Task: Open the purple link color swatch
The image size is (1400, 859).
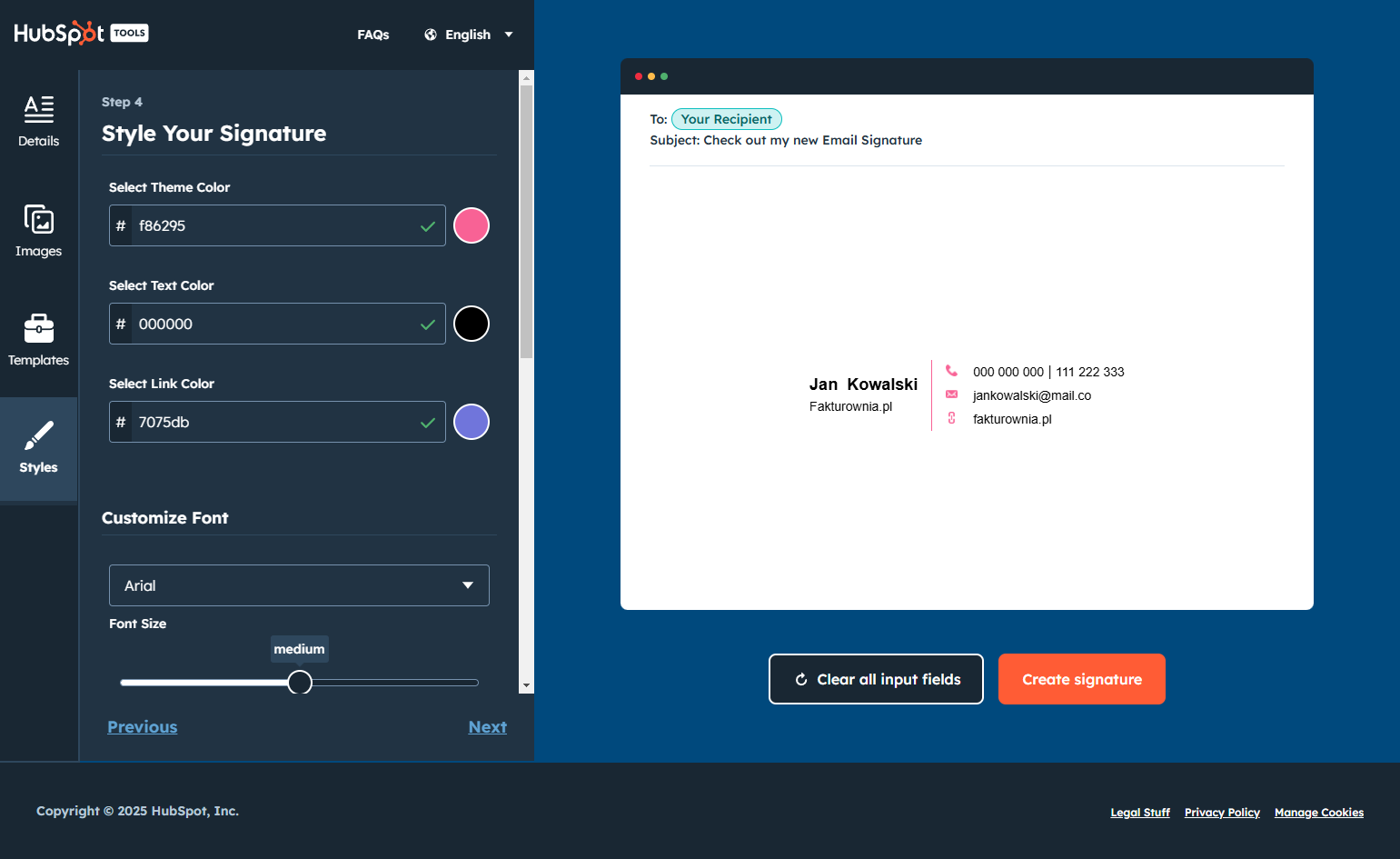Action: pos(472,422)
